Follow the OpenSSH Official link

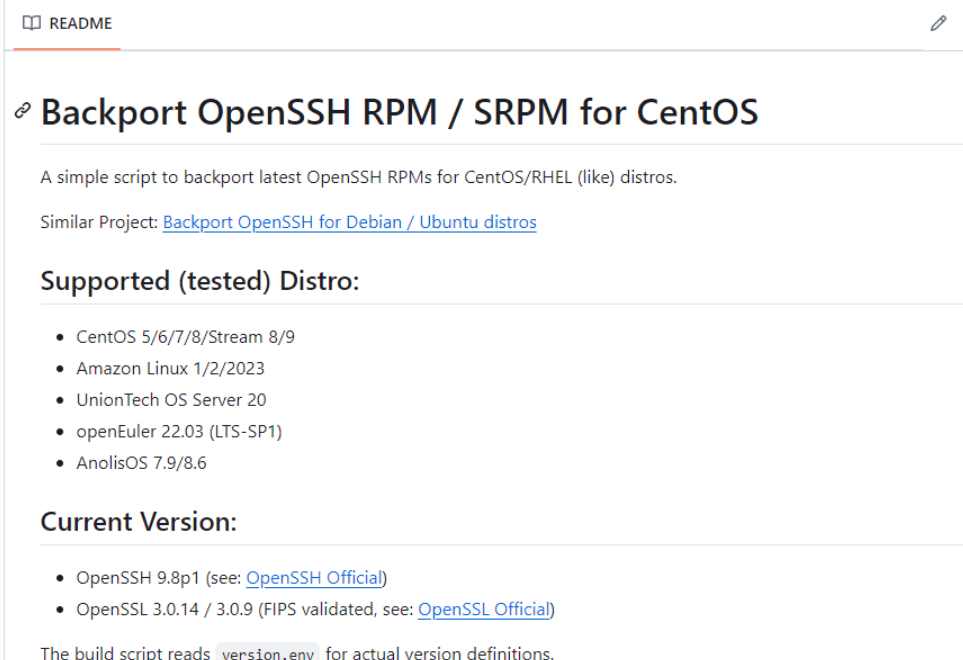[x=314, y=578]
